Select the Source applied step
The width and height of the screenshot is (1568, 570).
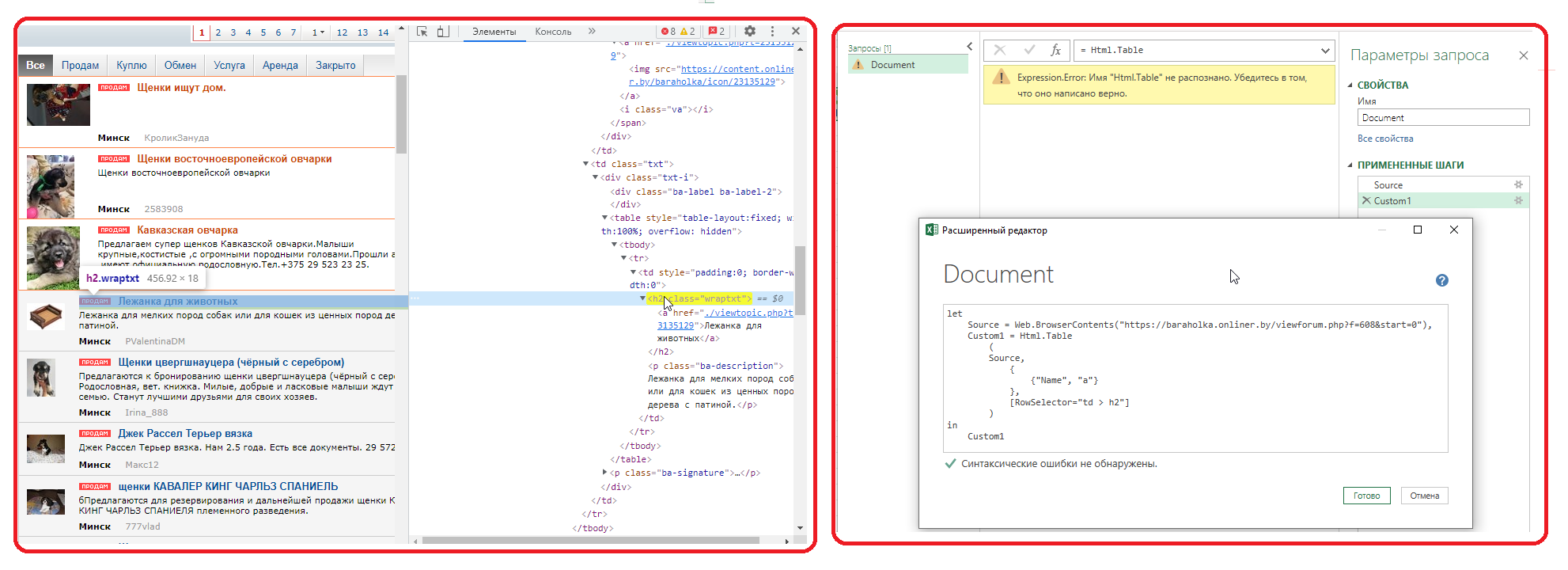pos(1443,184)
